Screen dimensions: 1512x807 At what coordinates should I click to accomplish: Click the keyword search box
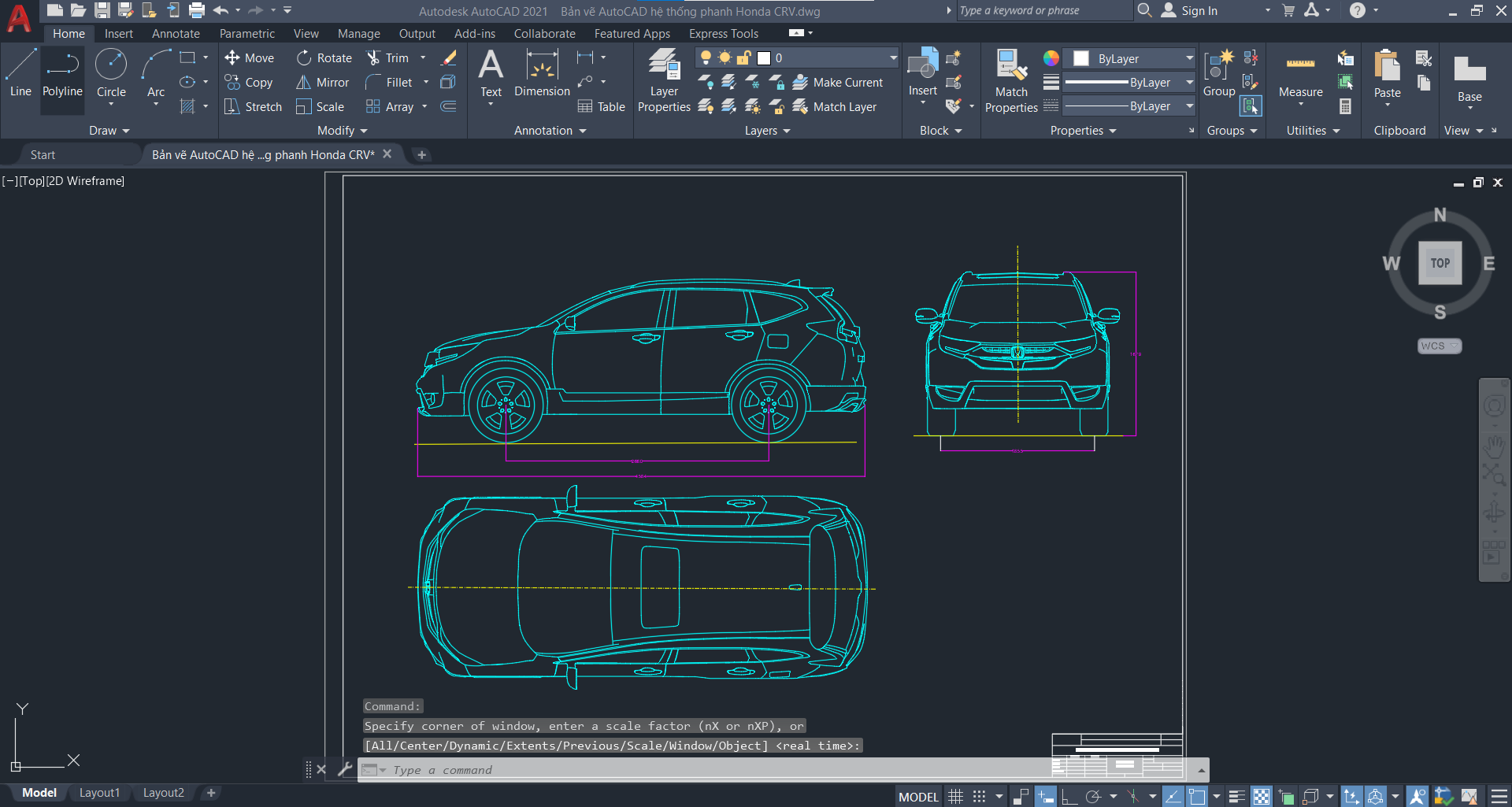[x=1043, y=11]
